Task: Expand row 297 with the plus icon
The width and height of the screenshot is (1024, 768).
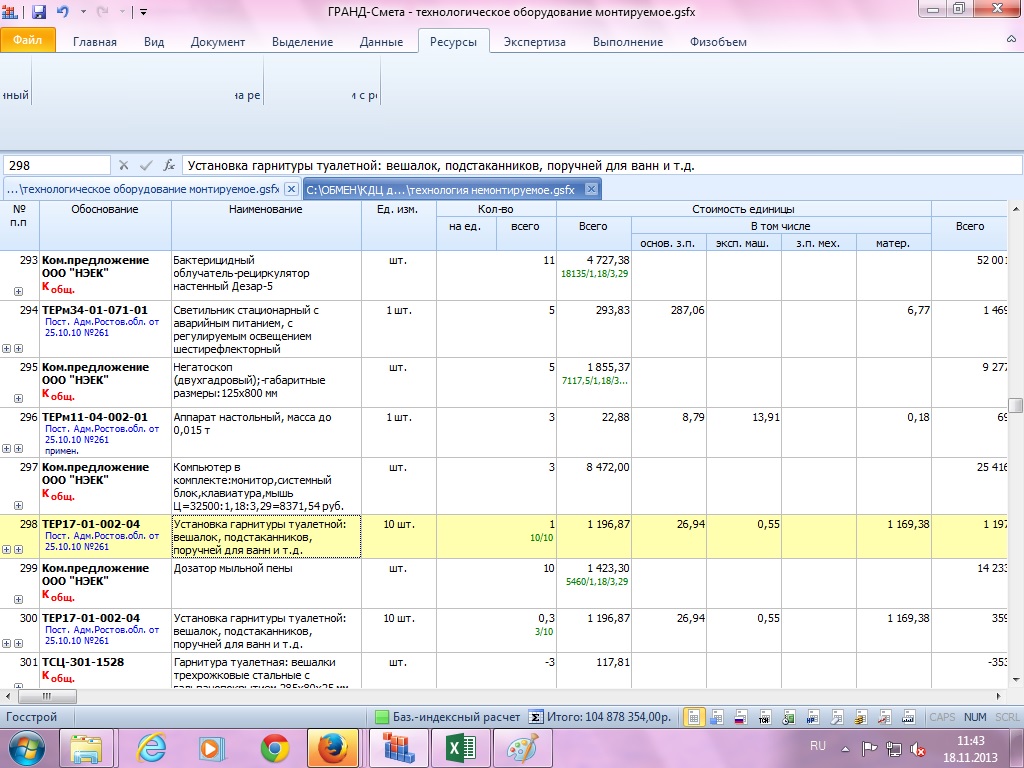Action: (x=18, y=506)
